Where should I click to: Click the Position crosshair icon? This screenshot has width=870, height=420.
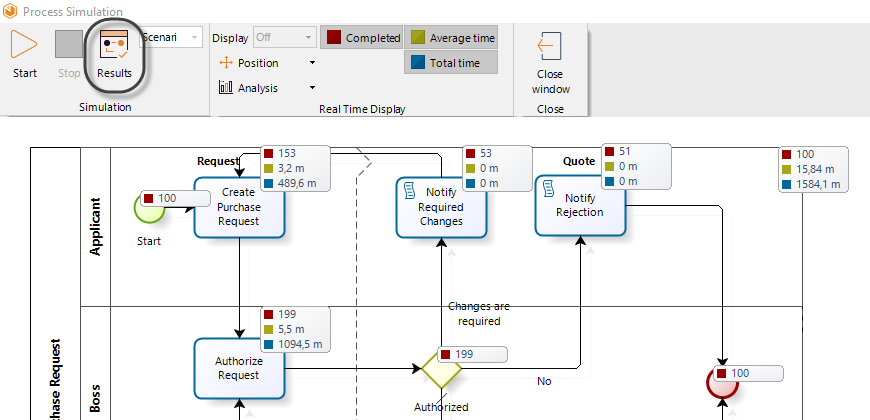(x=226, y=63)
